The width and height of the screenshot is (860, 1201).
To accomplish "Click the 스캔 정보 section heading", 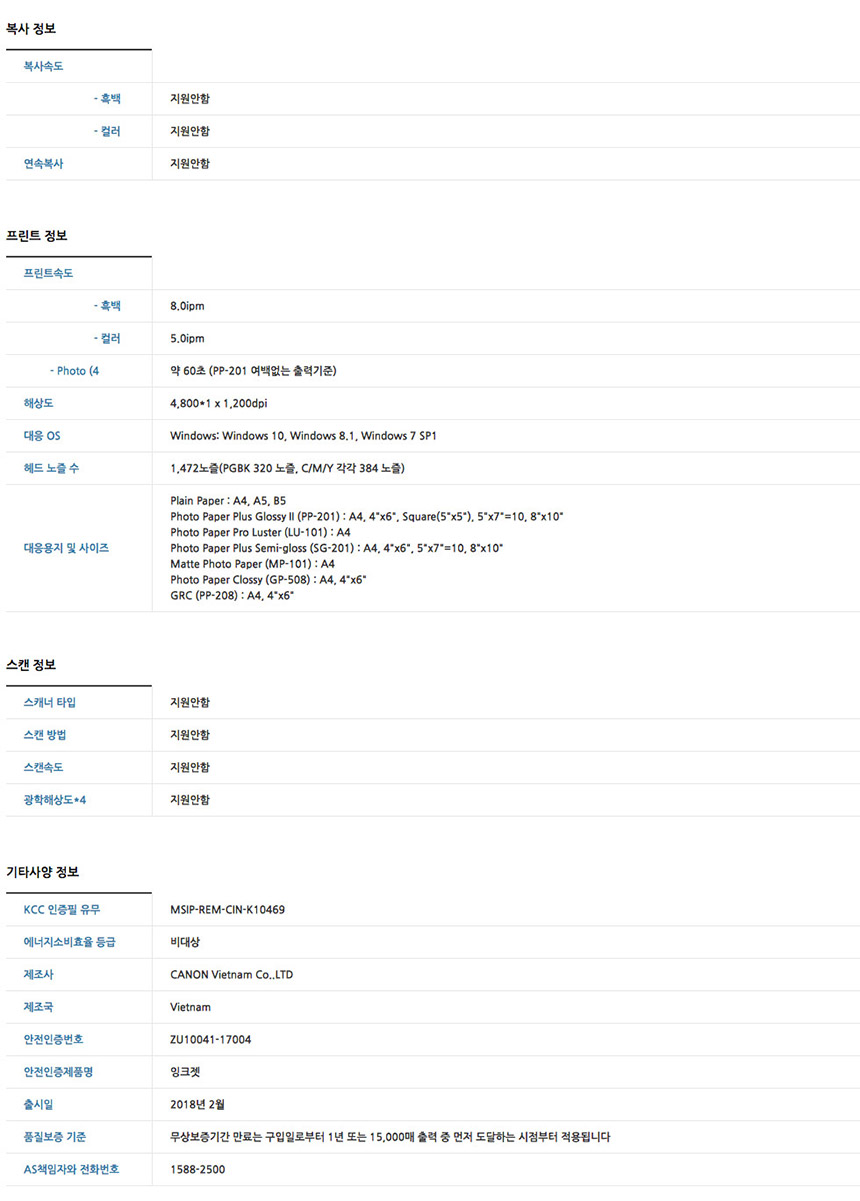I will [x=31, y=665].
